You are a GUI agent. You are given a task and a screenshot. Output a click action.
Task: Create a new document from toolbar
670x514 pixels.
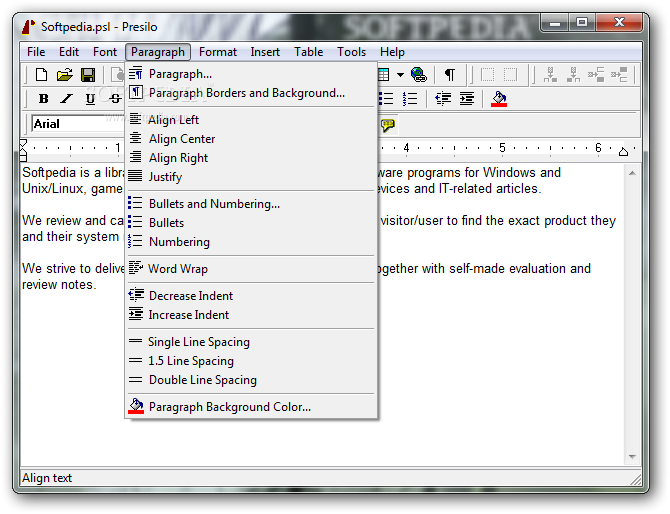click(x=41, y=75)
